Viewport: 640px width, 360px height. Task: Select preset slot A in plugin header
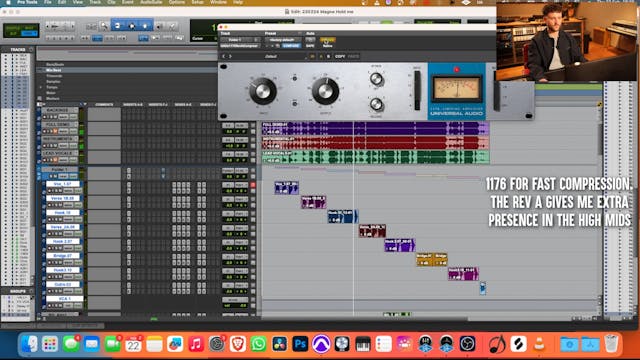click(x=321, y=56)
